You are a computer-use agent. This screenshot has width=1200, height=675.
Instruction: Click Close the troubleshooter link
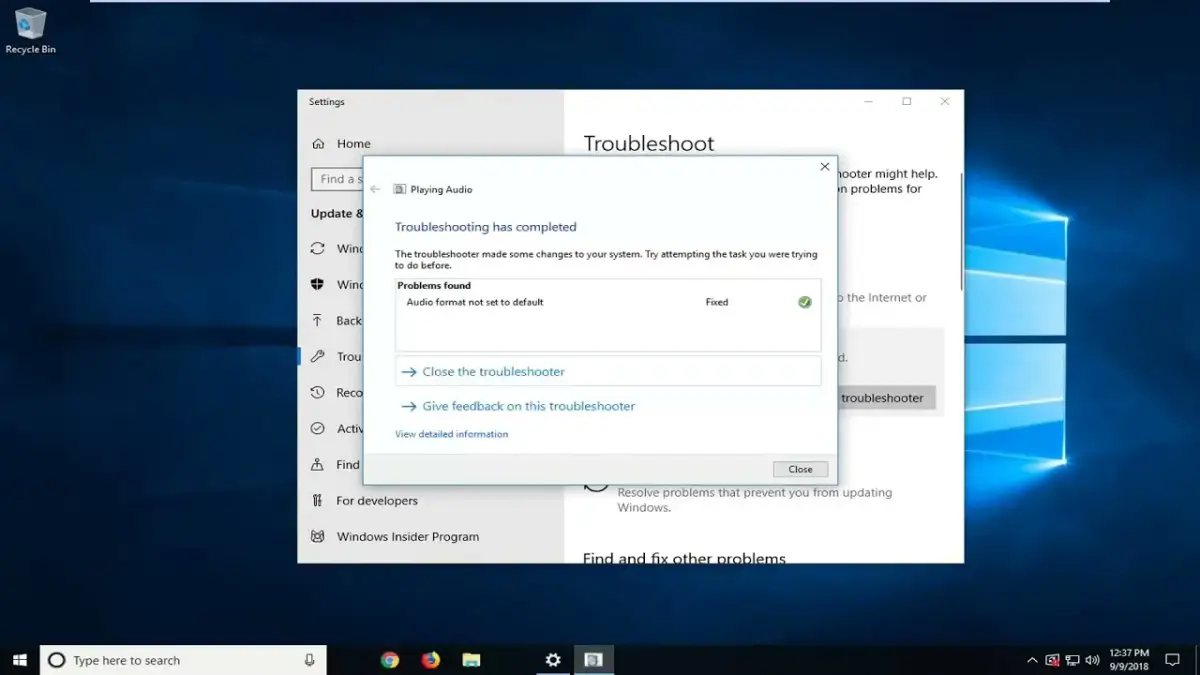tap(491, 371)
